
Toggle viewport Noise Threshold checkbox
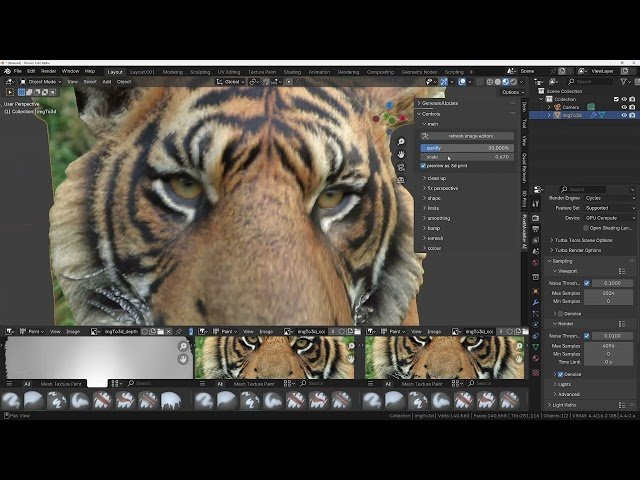pyautogui.click(x=587, y=283)
